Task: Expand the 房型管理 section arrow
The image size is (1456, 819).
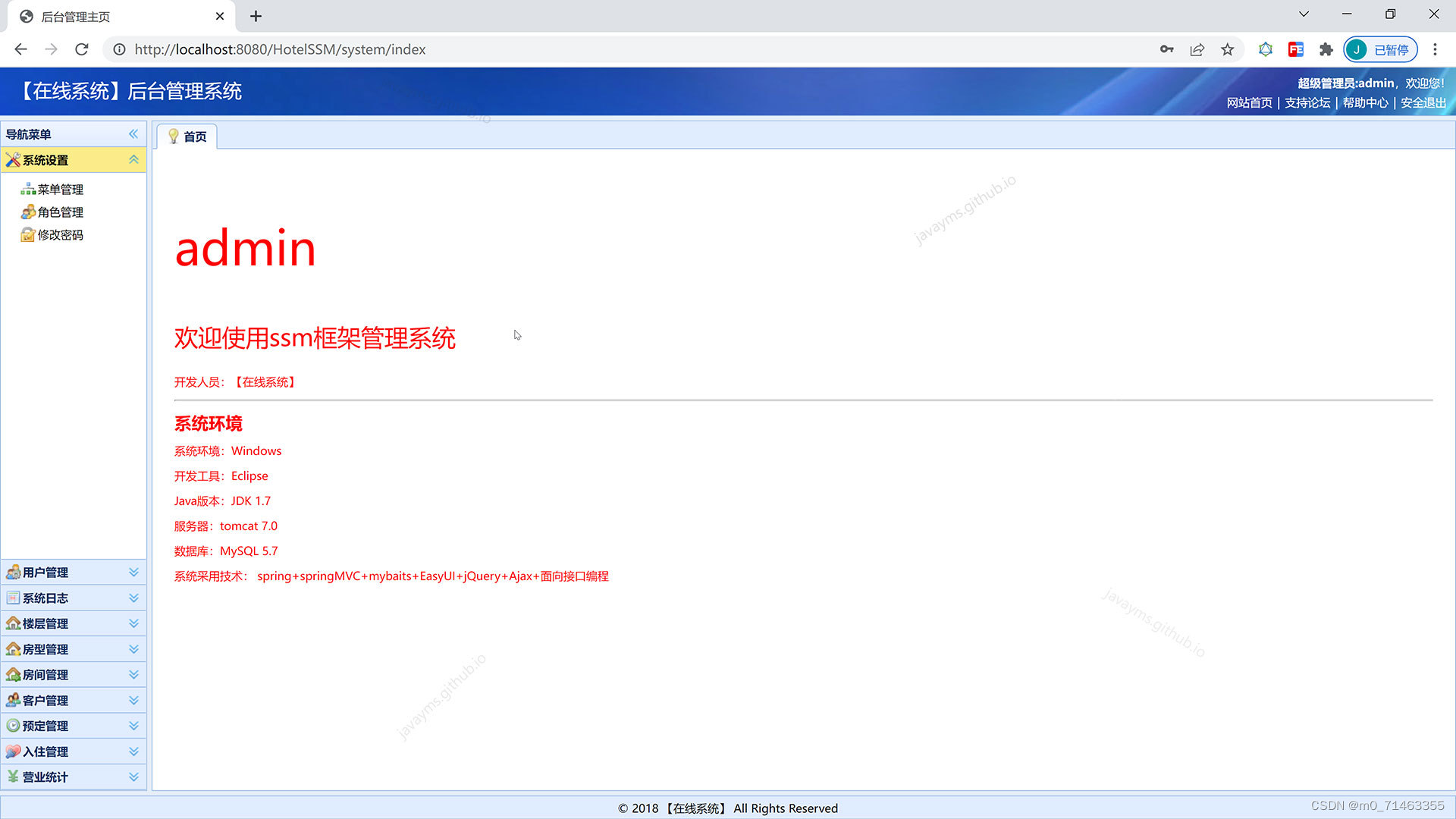Action: click(x=133, y=649)
